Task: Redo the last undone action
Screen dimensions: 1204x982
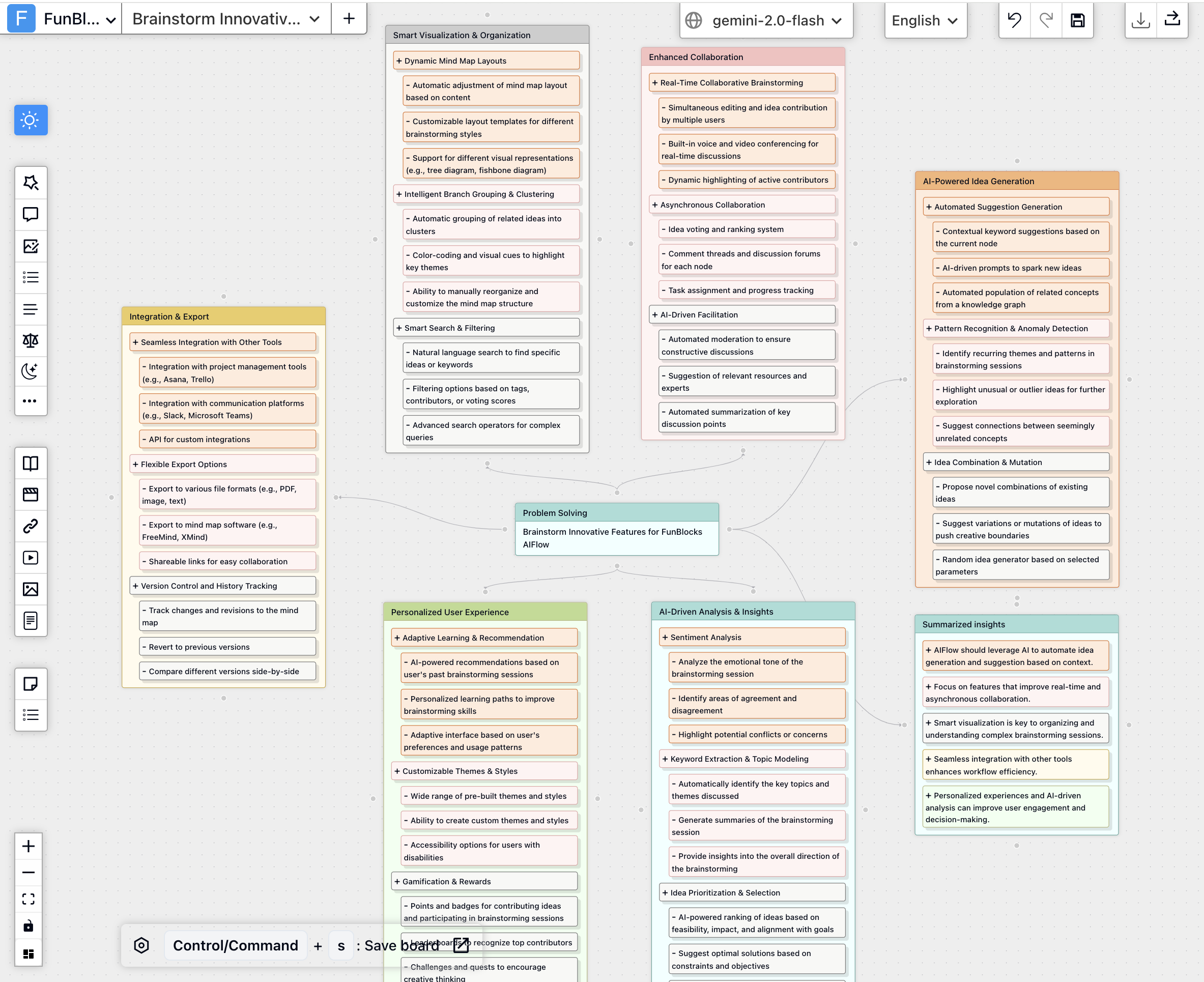Action: (1046, 20)
